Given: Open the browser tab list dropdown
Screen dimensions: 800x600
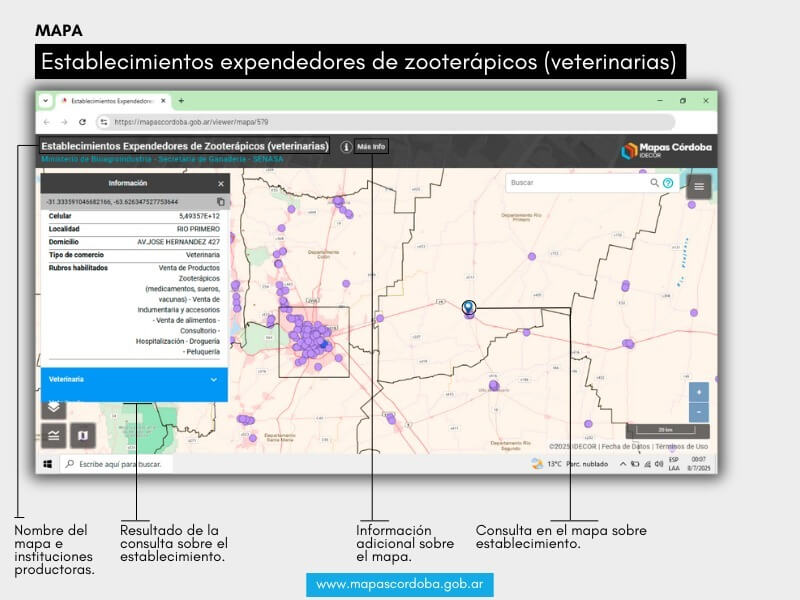Looking at the screenshot, I should (x=45, y=101).
